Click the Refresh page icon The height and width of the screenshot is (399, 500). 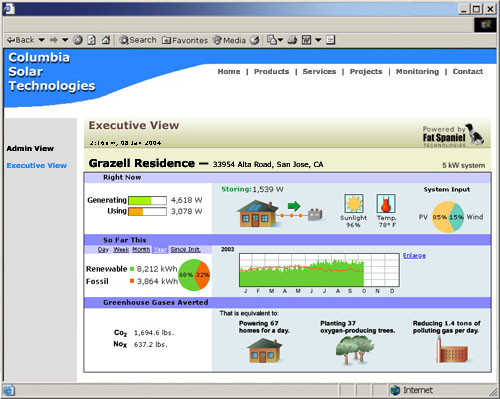click(x=91, y=40)
